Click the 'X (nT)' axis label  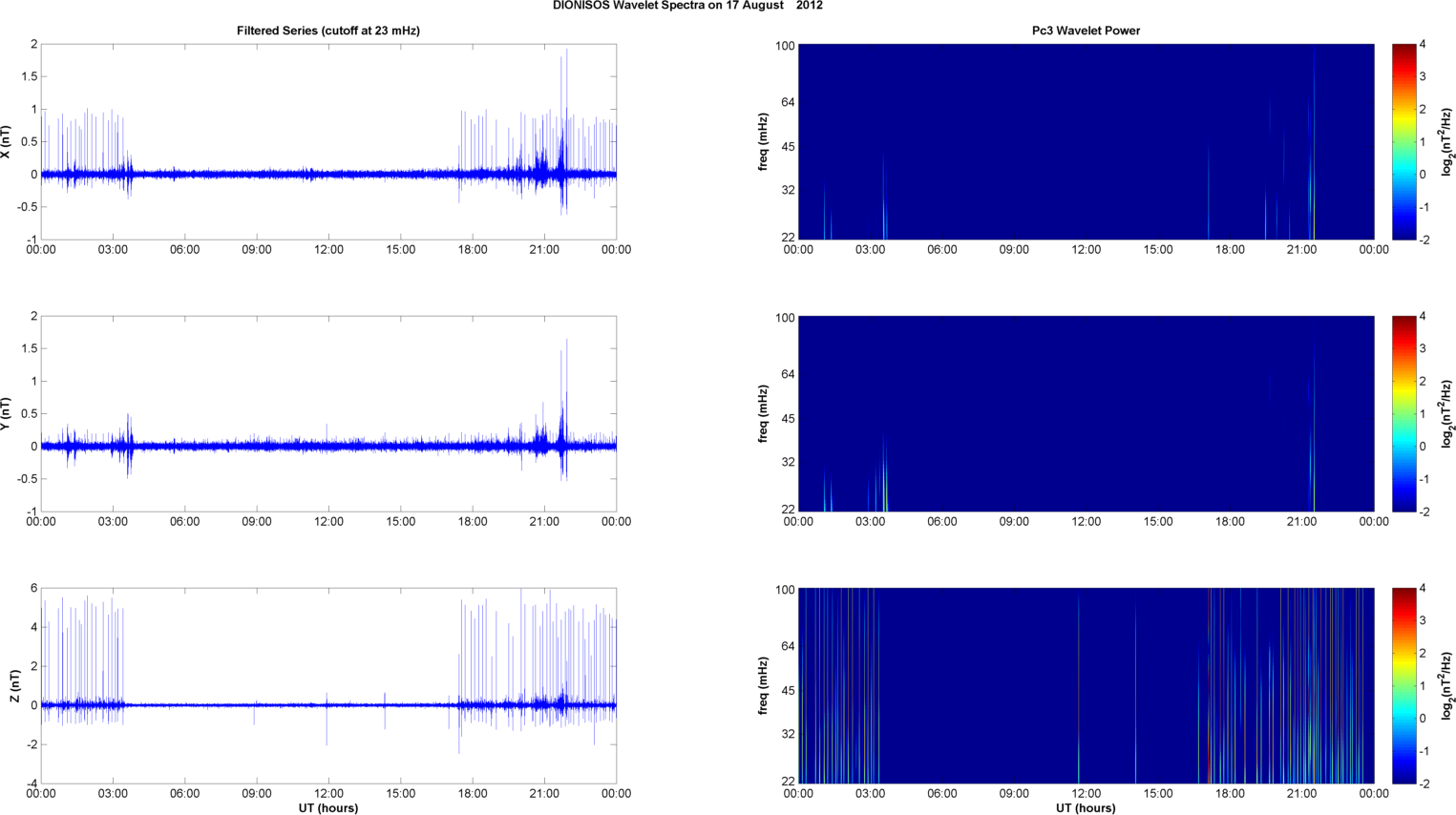[7, 142]
